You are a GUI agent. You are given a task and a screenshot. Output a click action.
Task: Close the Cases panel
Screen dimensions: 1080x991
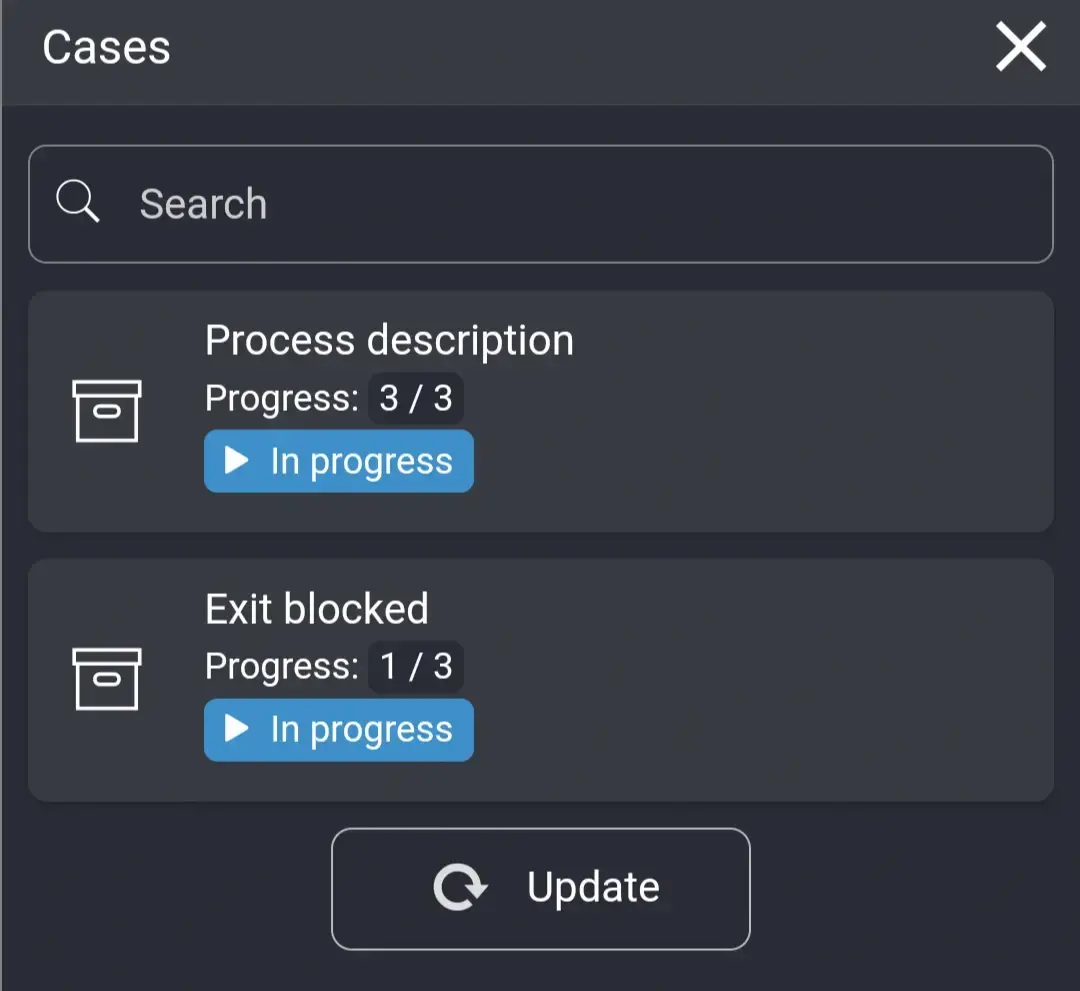[1019, 46]
